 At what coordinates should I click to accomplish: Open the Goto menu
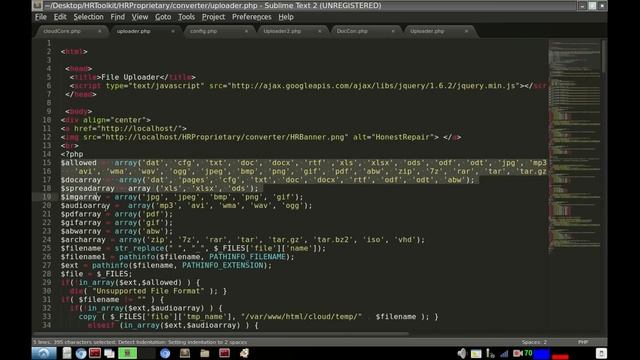(163, 17)
